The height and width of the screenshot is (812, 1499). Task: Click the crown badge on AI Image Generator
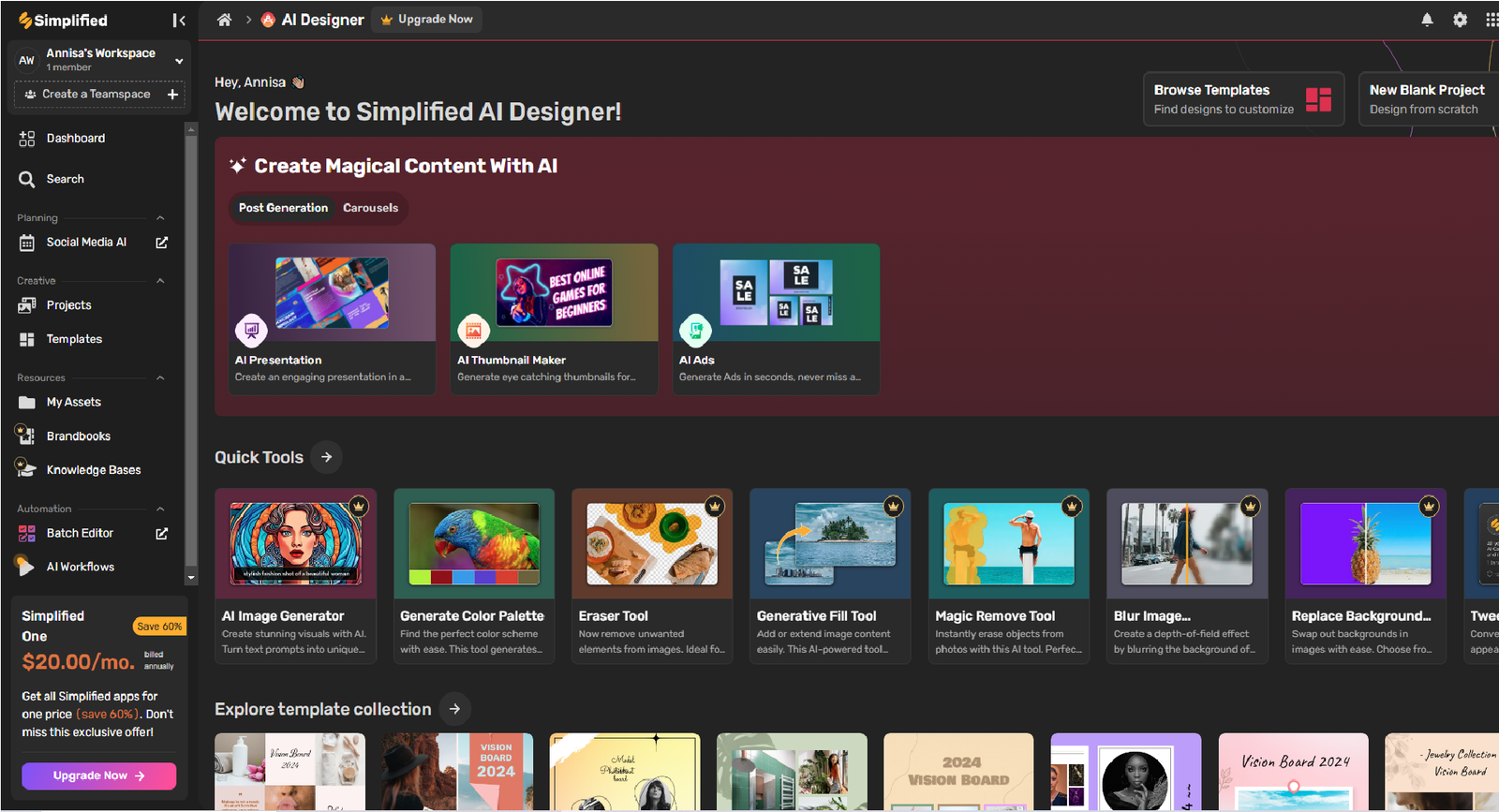click(358, 507)
